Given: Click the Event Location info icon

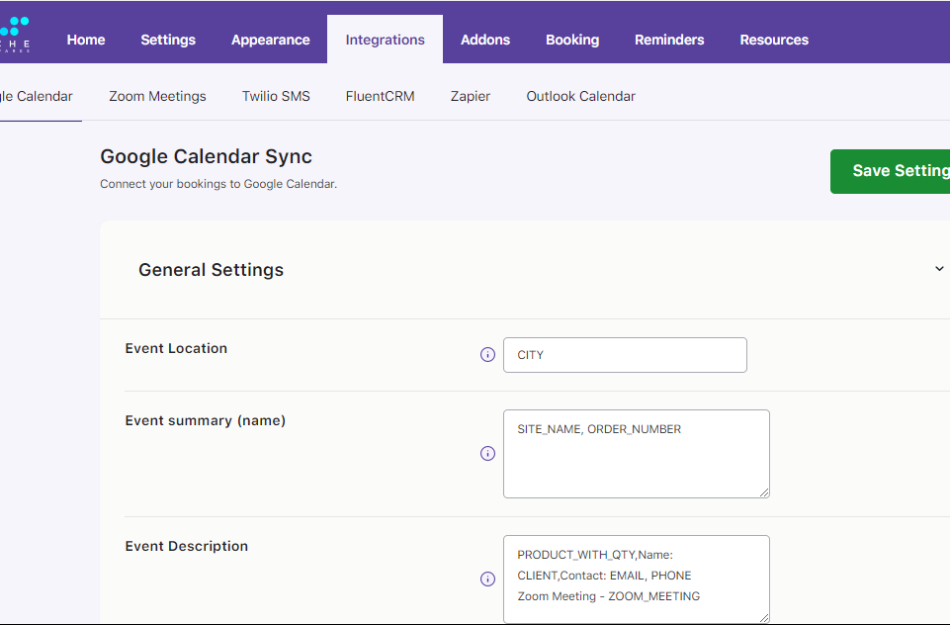Looking at the screenshot, I should click(x=487, y=355).
